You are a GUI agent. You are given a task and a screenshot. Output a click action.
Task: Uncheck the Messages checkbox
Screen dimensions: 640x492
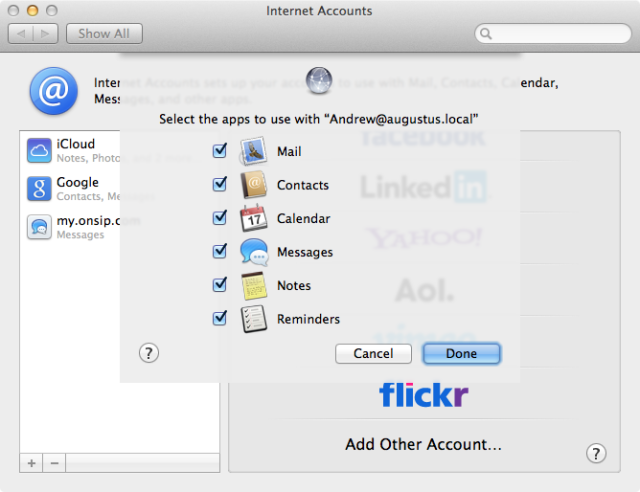click(220, 251)
